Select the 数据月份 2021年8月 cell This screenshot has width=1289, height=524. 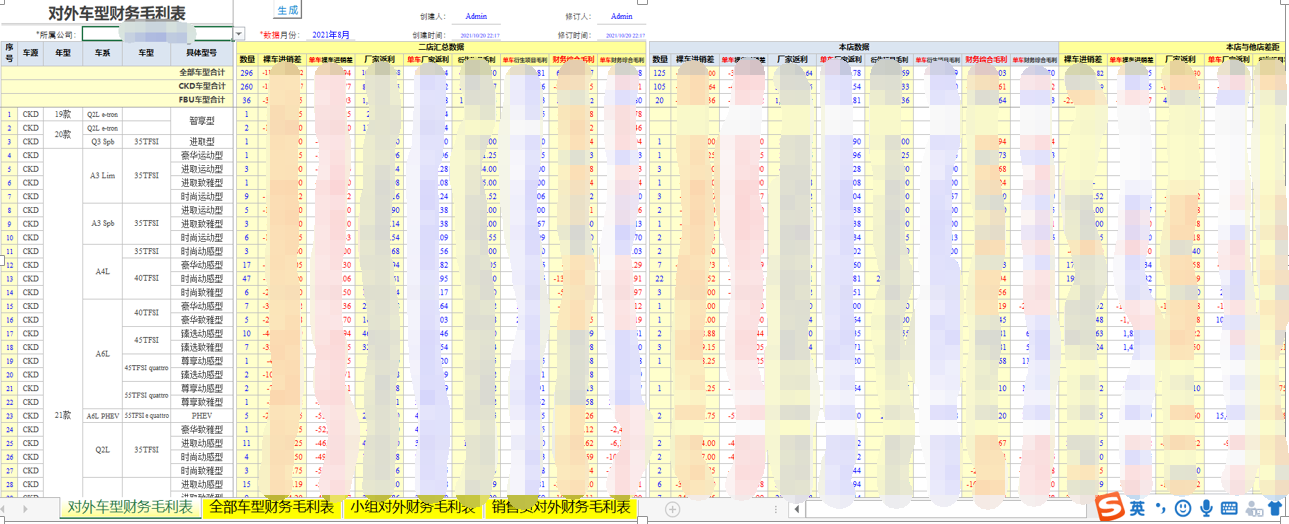click(x=331, y=34)
